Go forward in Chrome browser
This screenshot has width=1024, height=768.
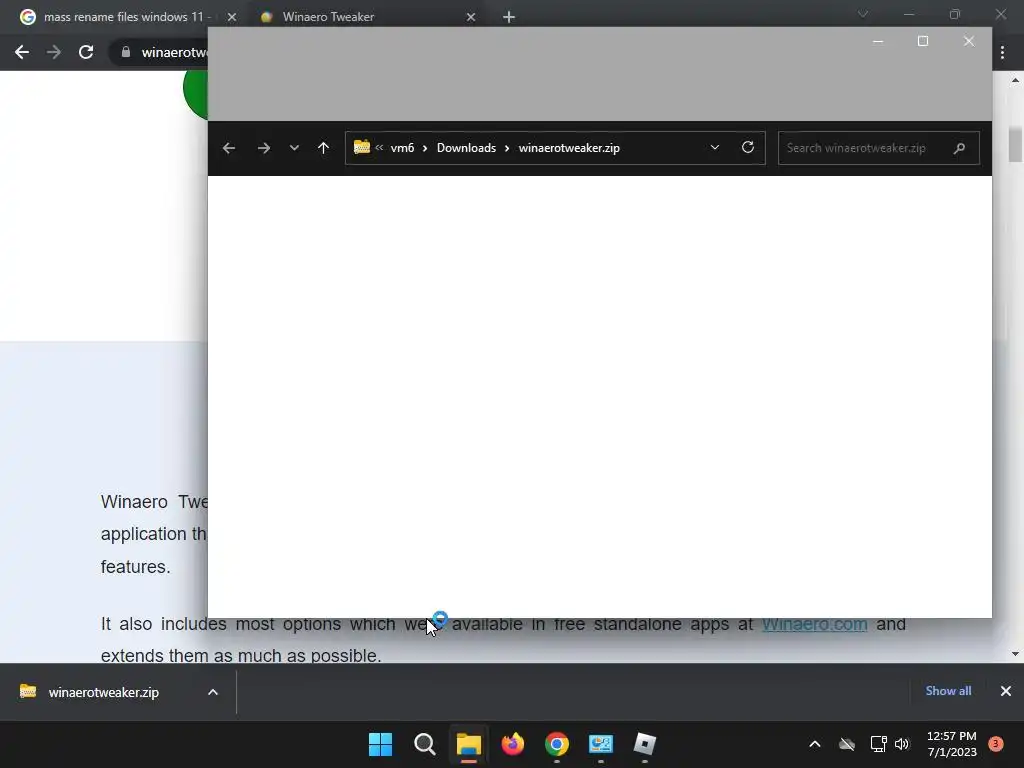[x=54, y=52]
